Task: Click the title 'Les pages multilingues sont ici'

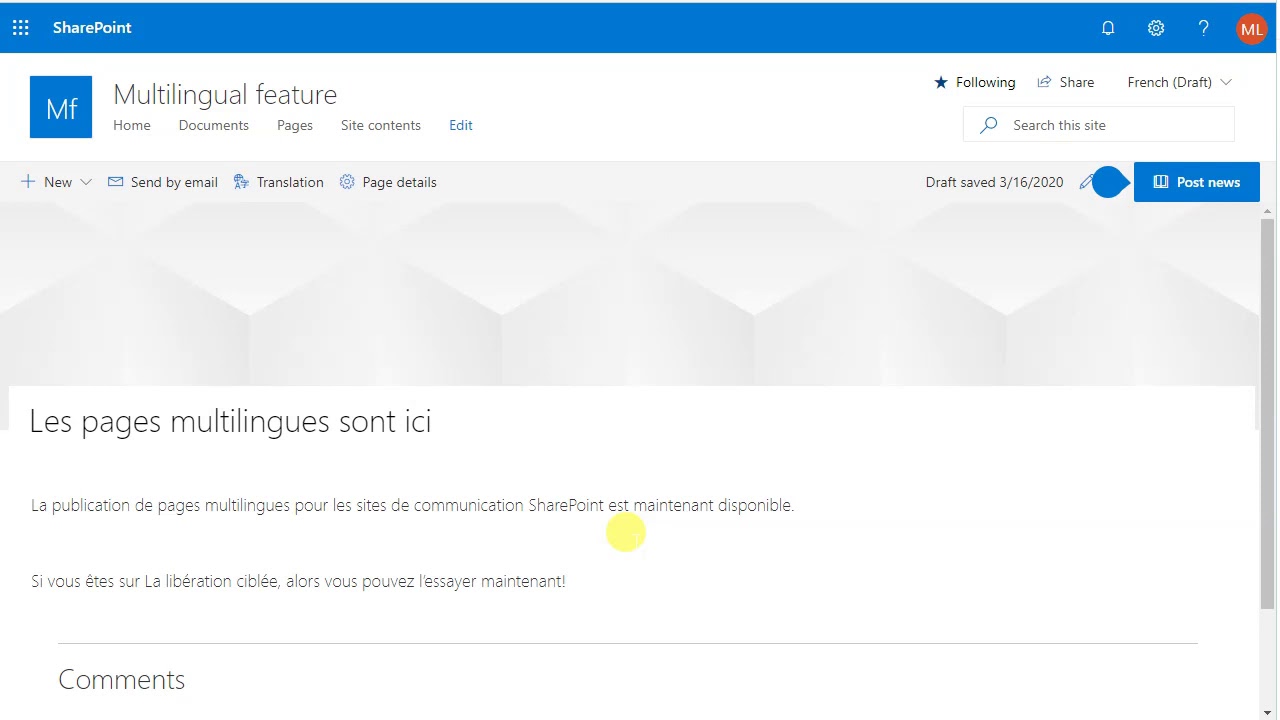Action: (x=230, y=421)
